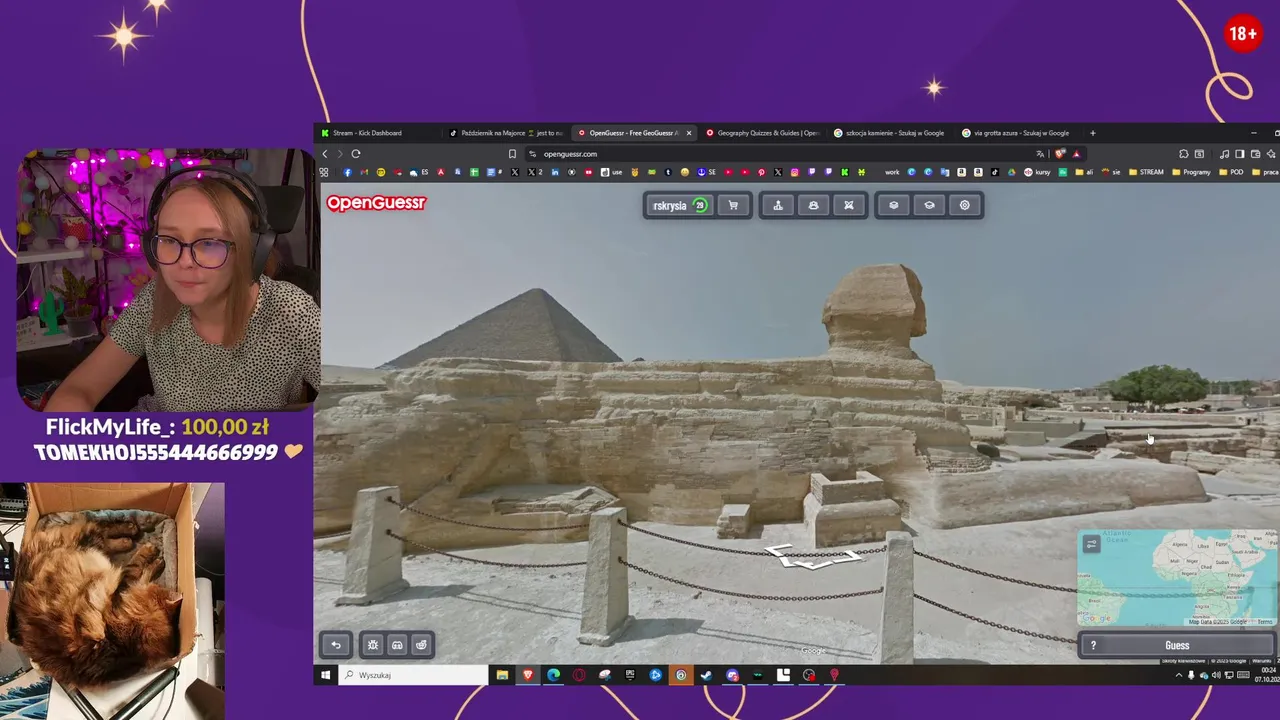Click the question mark hint button
Viewport: 1280px width, 720px height.
[1093, 645]
